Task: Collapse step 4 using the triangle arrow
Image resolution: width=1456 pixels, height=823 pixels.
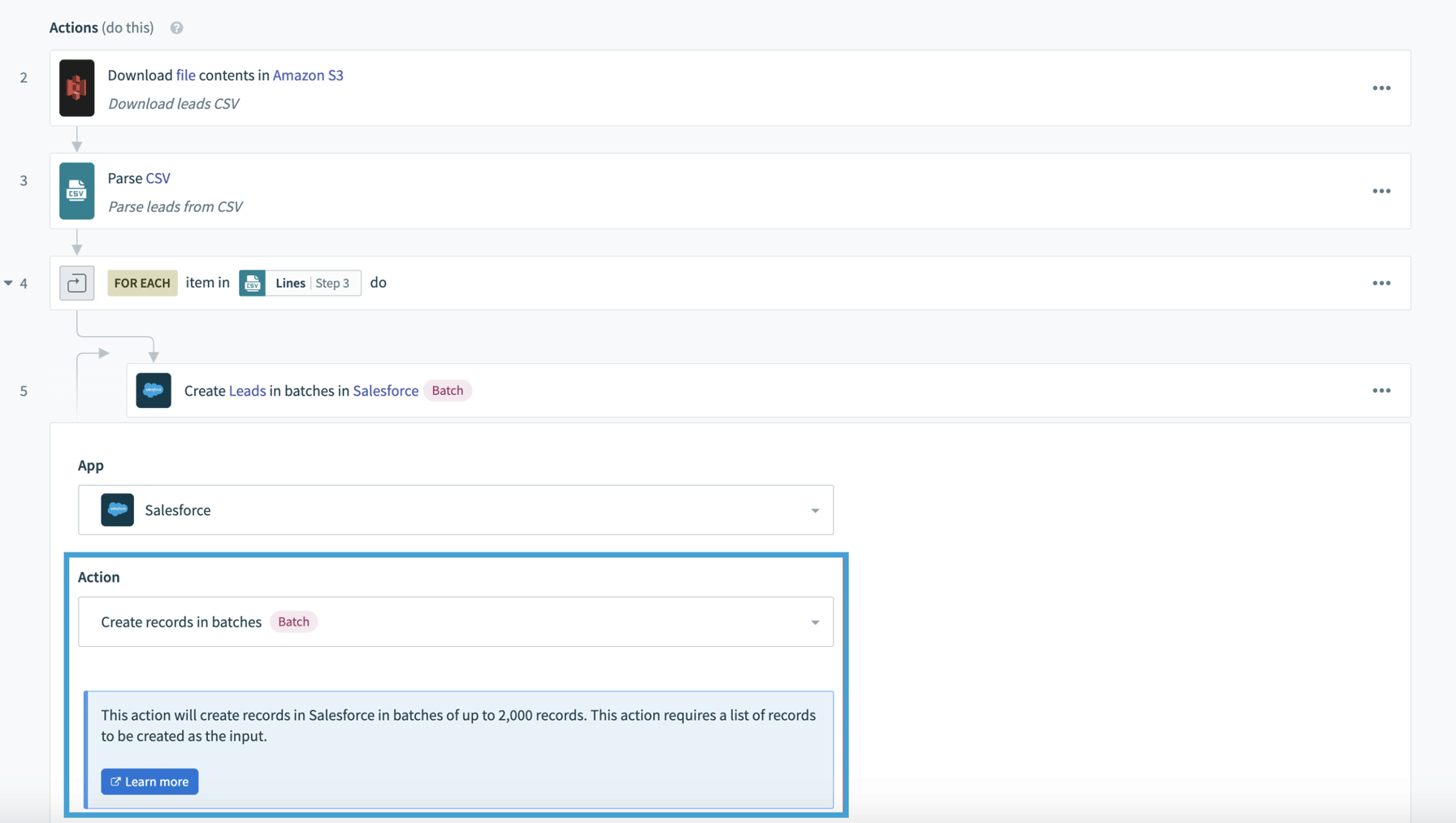Action: point(8,283)
